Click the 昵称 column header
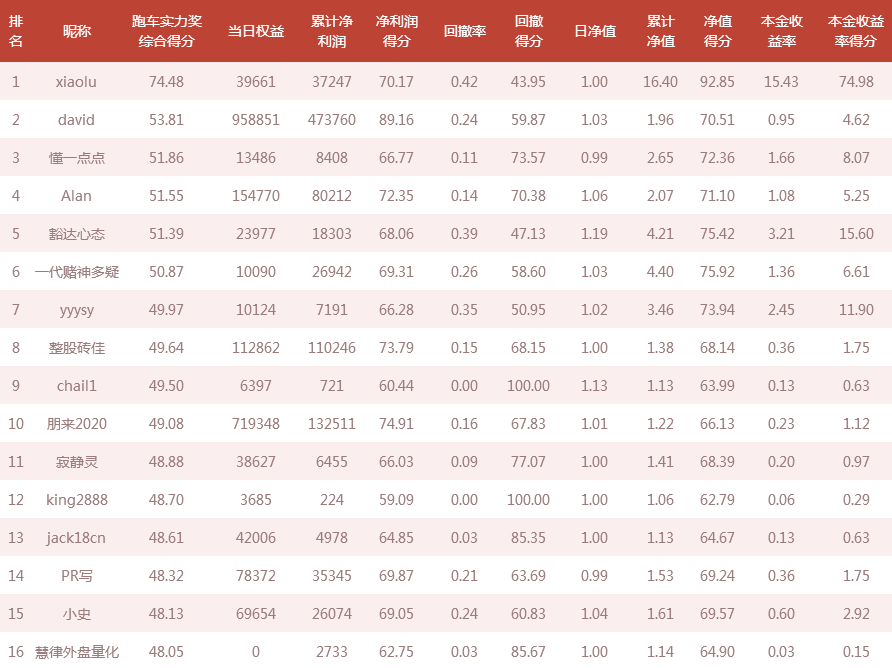The height and width of the screenshot is (668, 892). pyautogui.click(x=76, y=31)
